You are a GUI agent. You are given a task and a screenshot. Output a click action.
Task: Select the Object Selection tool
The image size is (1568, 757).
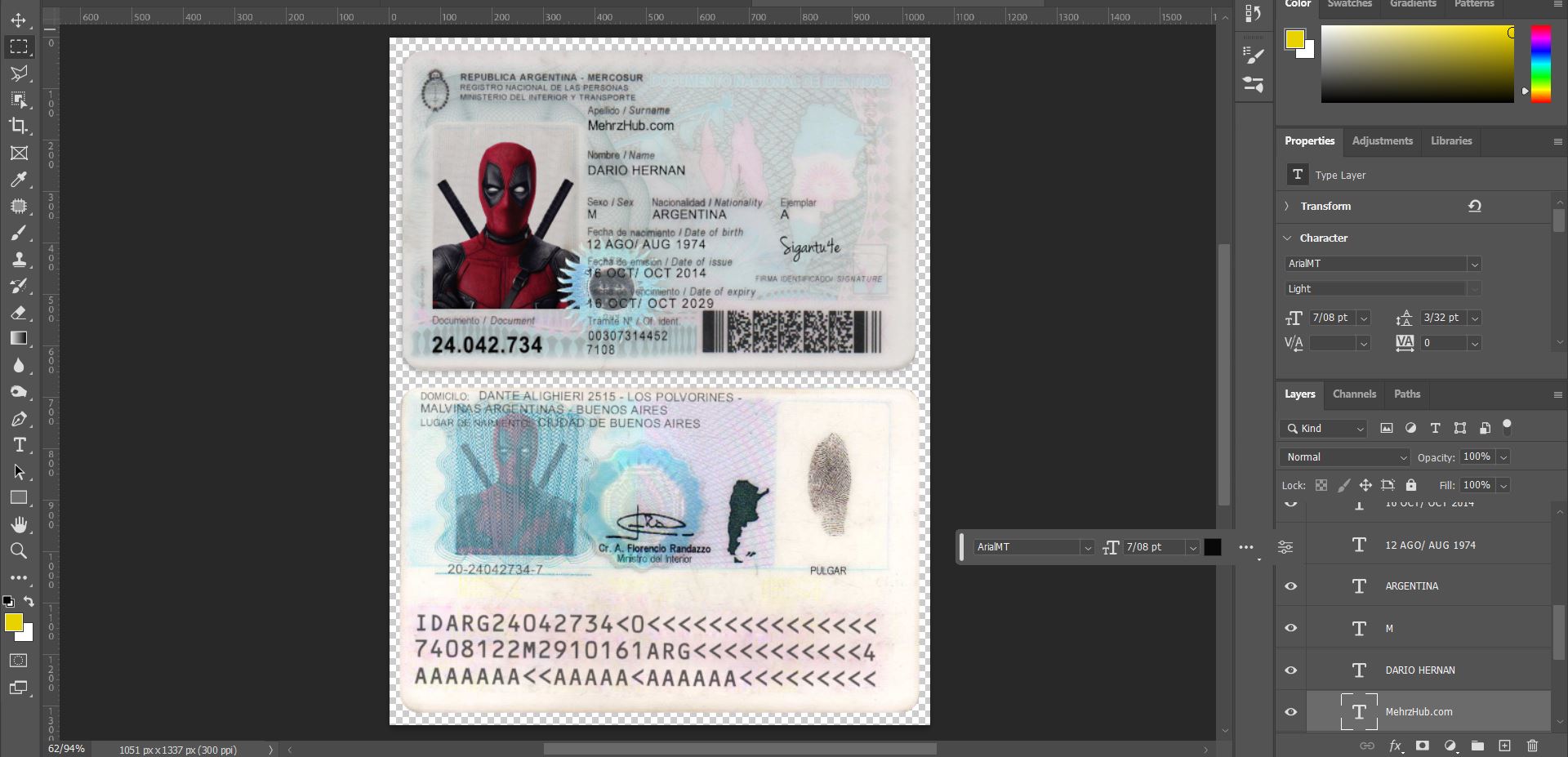click(x=19, y=100)
